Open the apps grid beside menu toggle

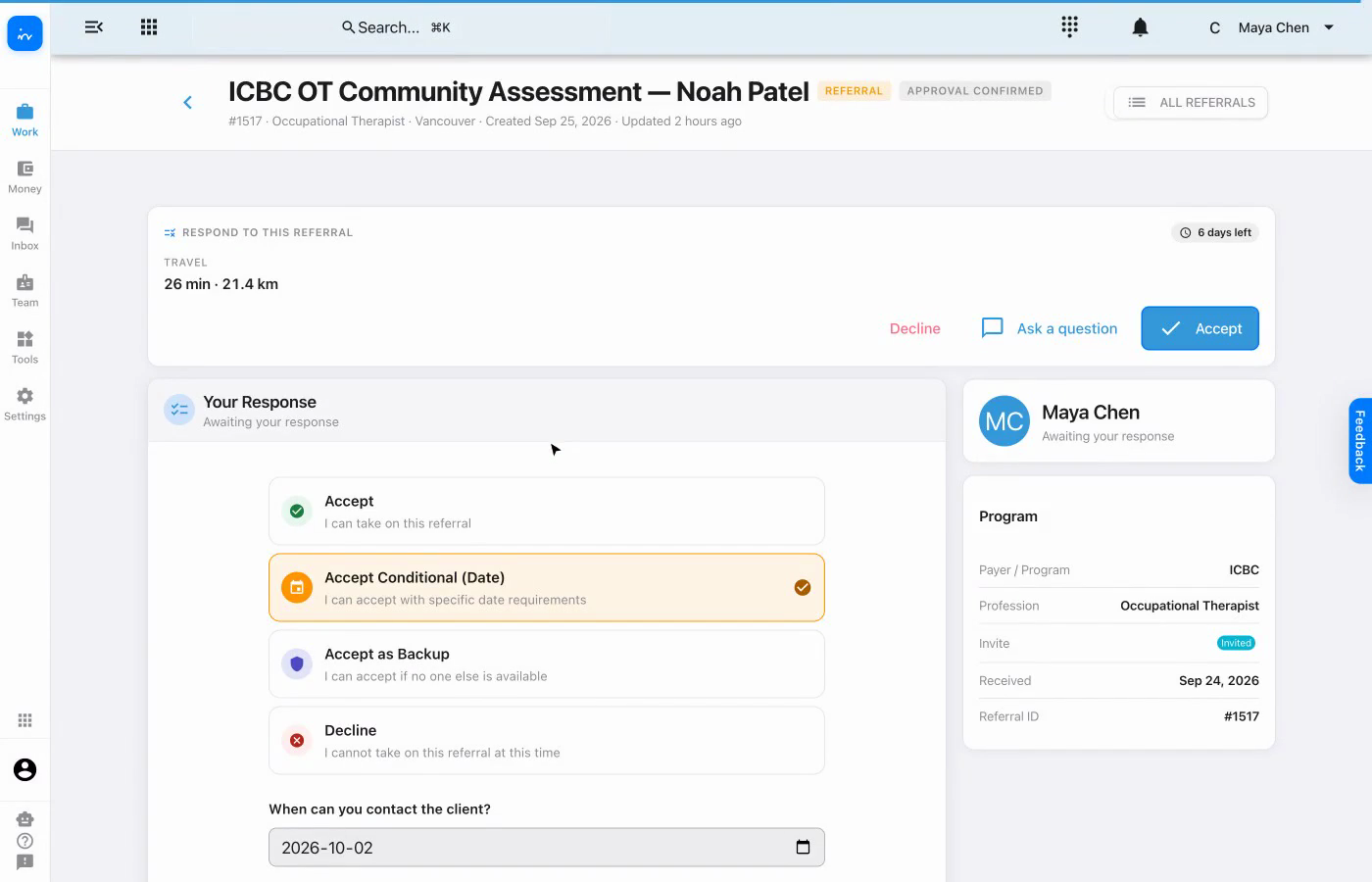pos(149,27)
